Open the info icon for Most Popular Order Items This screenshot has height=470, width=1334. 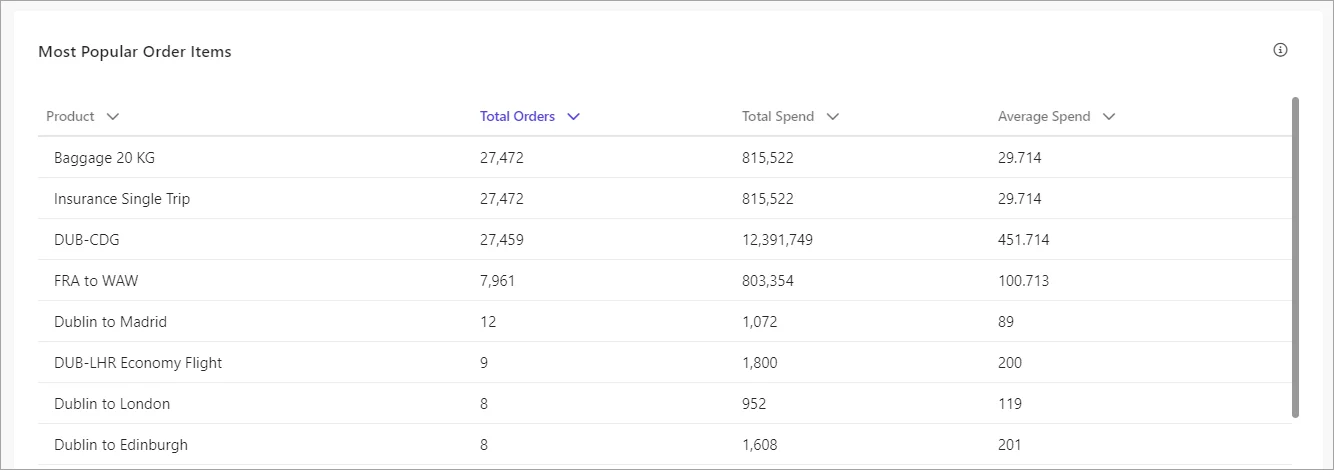pos(1280,50)
